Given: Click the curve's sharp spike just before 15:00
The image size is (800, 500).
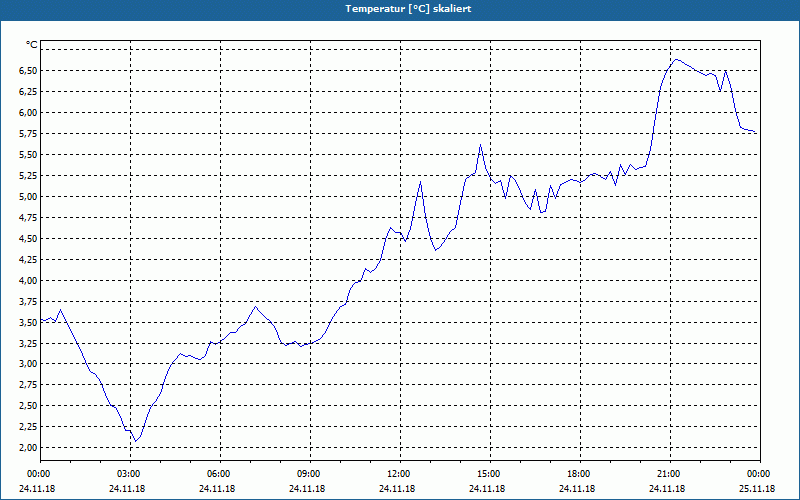Looking at the screenshot, I should point(480,145).
